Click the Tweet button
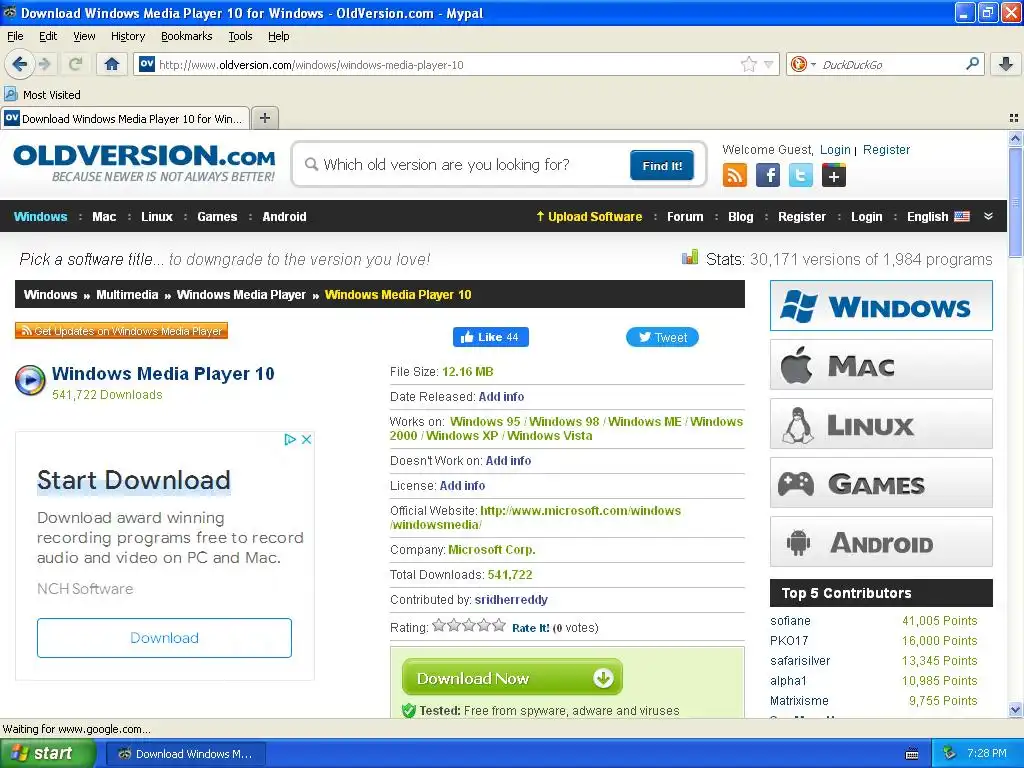This screenshot has width=1024, height=768. click(x=662, y=337)
